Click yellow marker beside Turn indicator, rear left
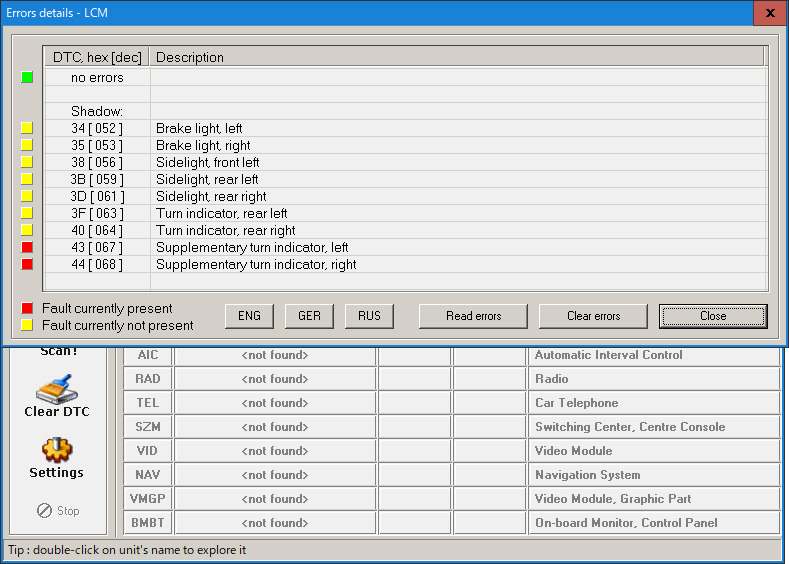 click(27, 213)
